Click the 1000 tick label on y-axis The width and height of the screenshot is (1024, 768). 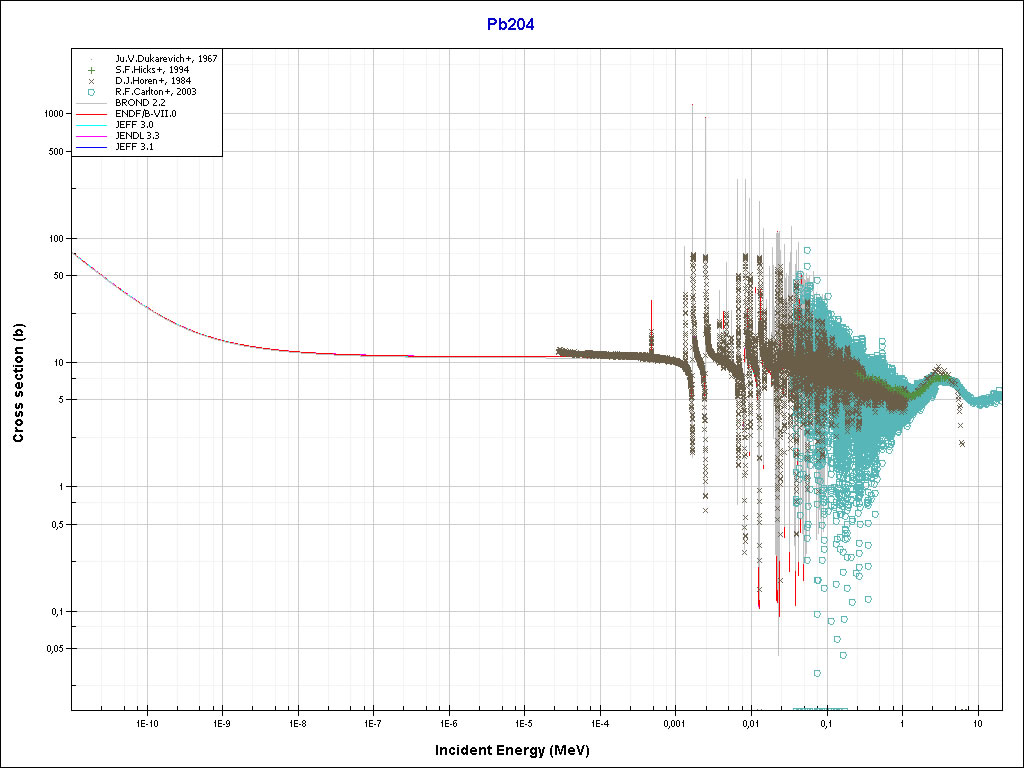[x=52, y=114]
